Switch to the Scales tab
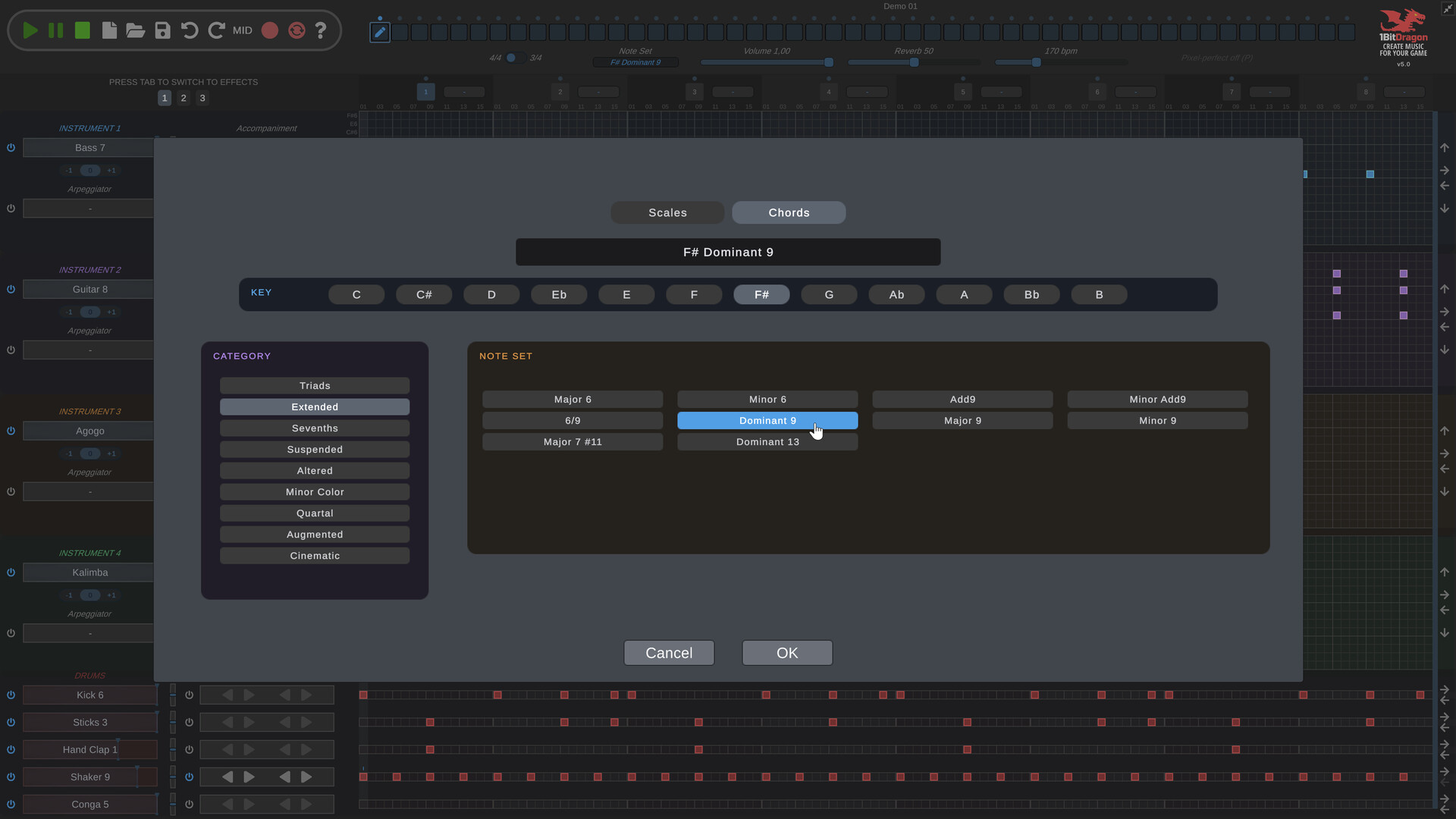The width and height of the screenshot is (1456, 819). (x=667, y=212)
